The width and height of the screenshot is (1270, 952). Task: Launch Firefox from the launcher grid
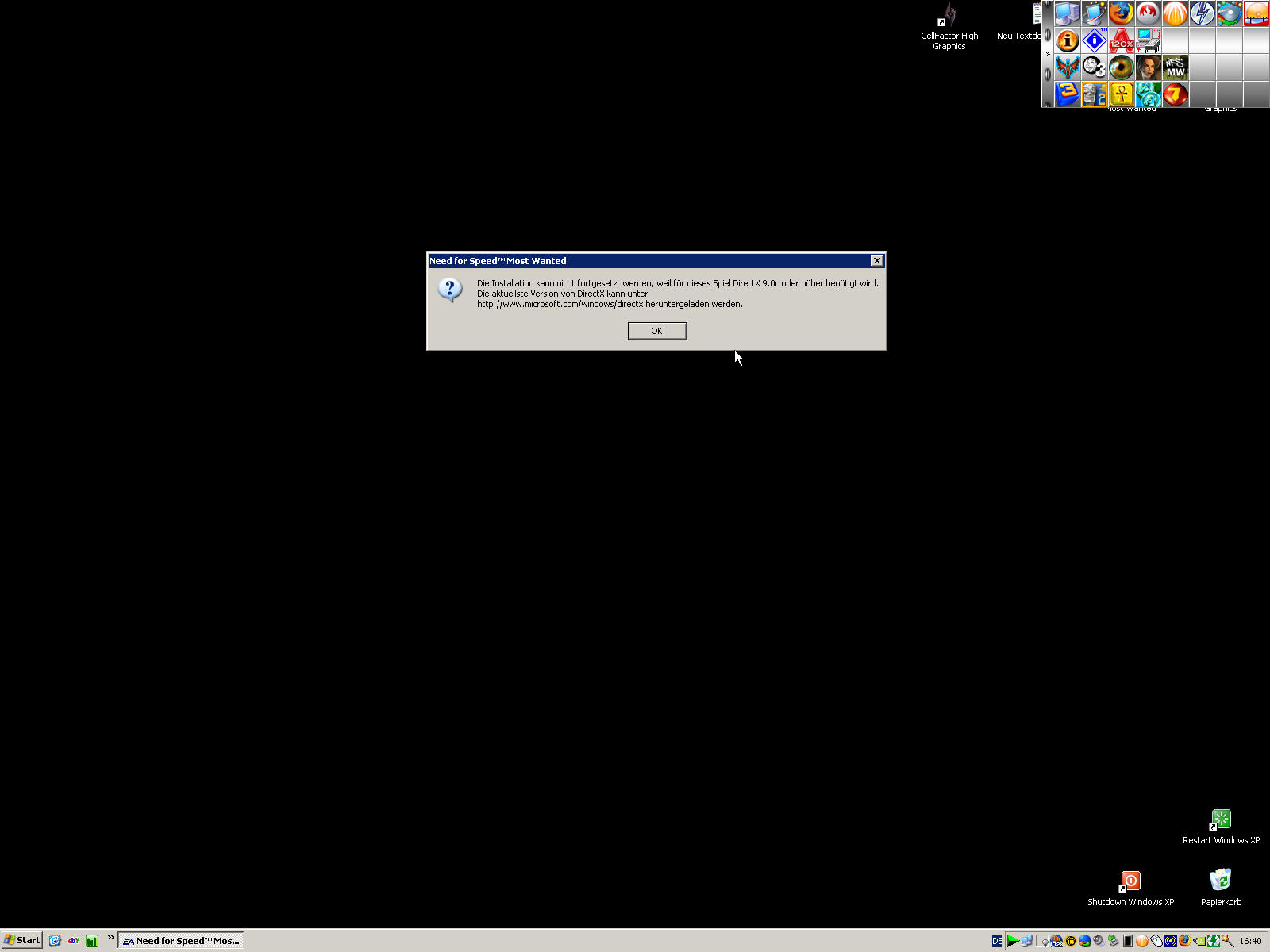[1122, 13]
